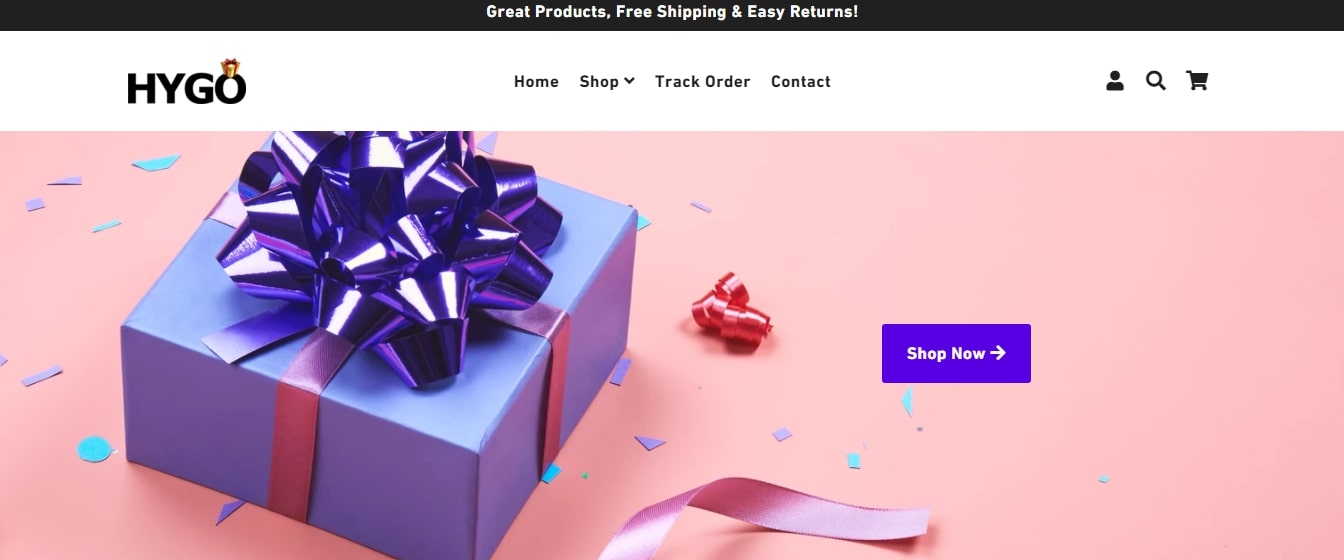The width and height of the screenshot is (1344, 560).
Task: Click the red curled ribbon
Action: [732, 310]
